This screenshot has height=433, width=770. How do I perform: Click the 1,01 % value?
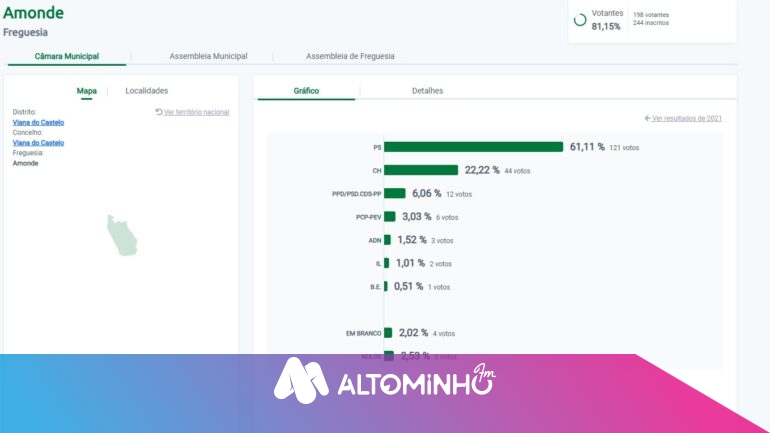pyautogui.click(x=411, y=263)
